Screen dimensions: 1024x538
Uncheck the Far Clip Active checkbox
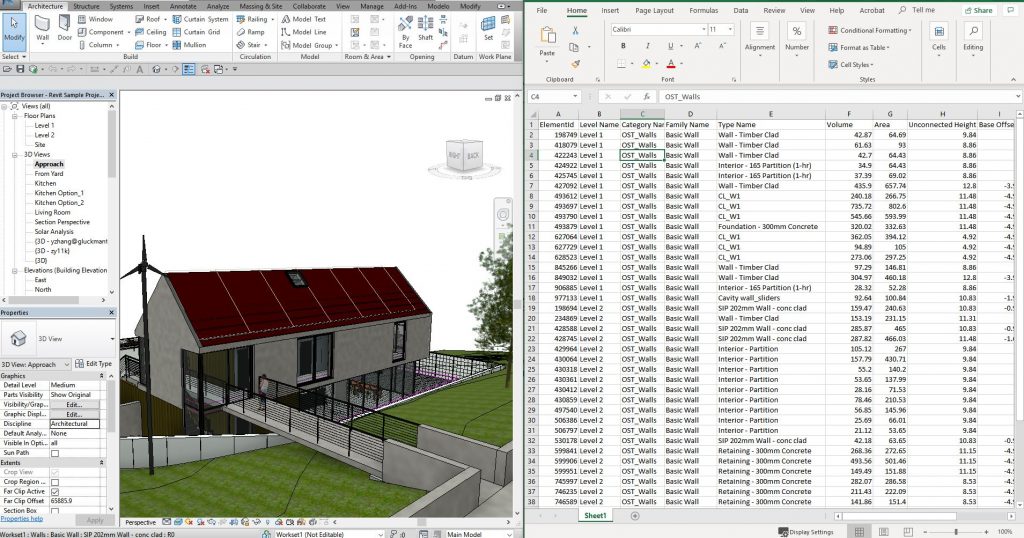coord(55,492)
